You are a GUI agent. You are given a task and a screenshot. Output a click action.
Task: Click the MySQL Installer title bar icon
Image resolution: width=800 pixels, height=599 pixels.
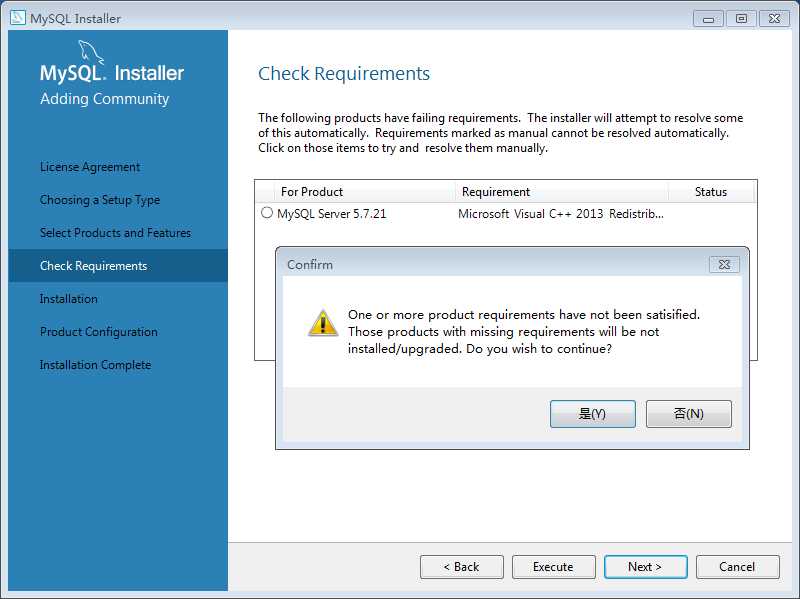coord(18,18)
